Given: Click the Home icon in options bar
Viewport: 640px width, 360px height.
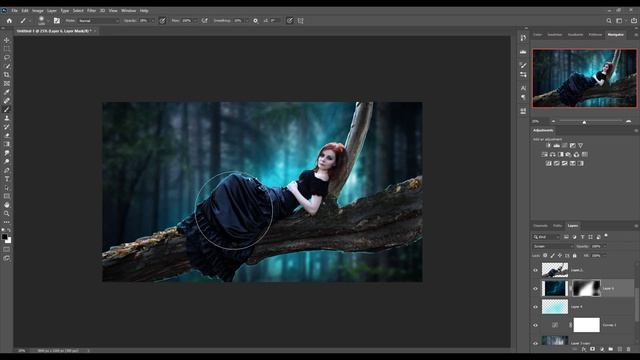Looking at the screenshot, I should tap(9, 20).
